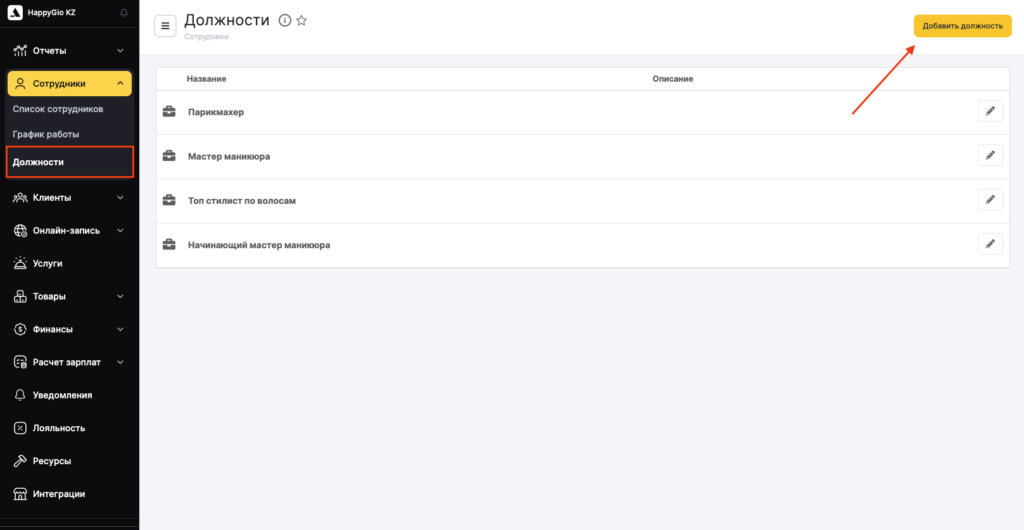Edit the Топ стилист по волосам position
This screenshot has height=530, width=1024.
pos(989,199)
